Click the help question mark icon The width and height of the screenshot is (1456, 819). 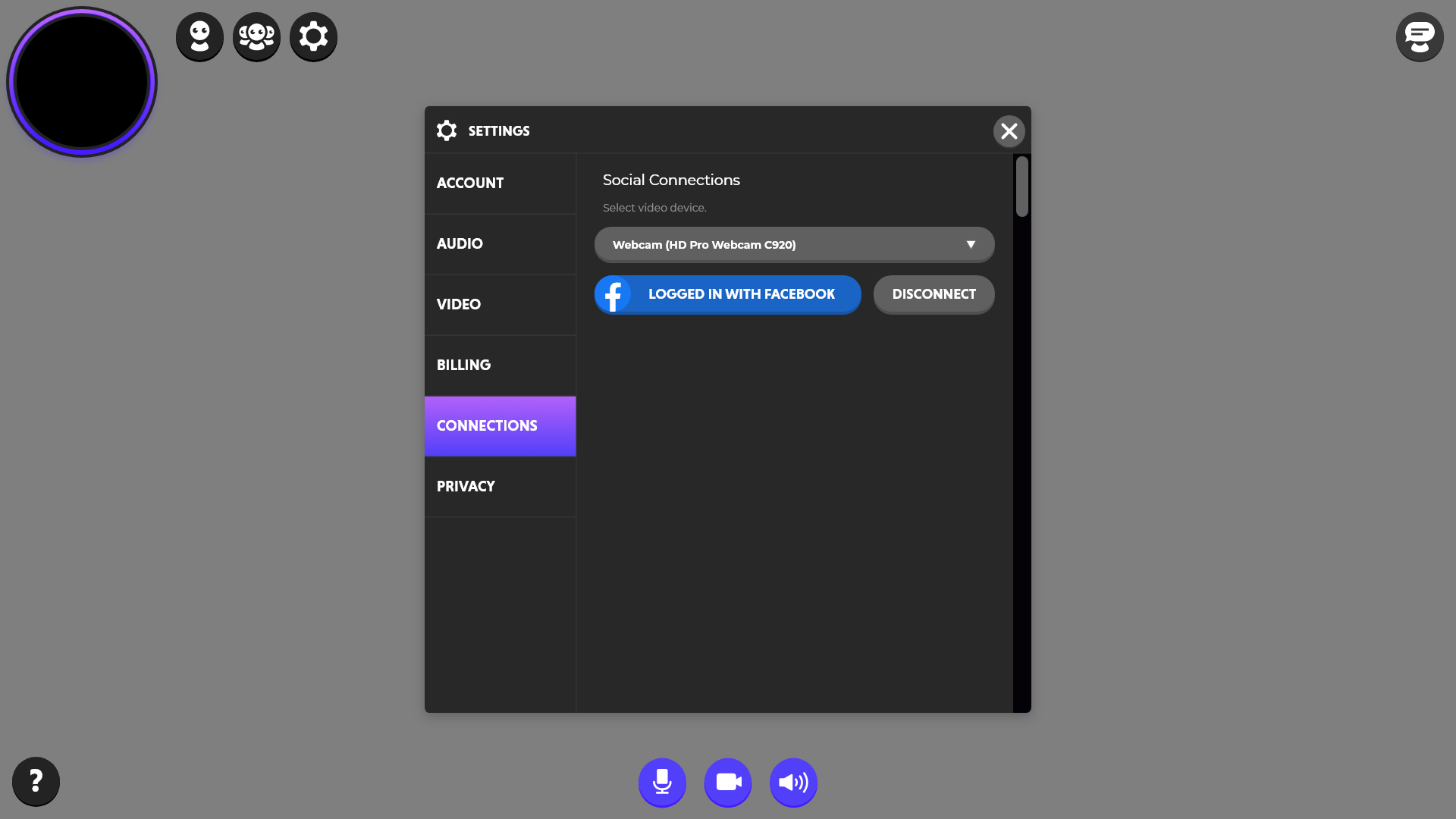click(x=36, y=781)
